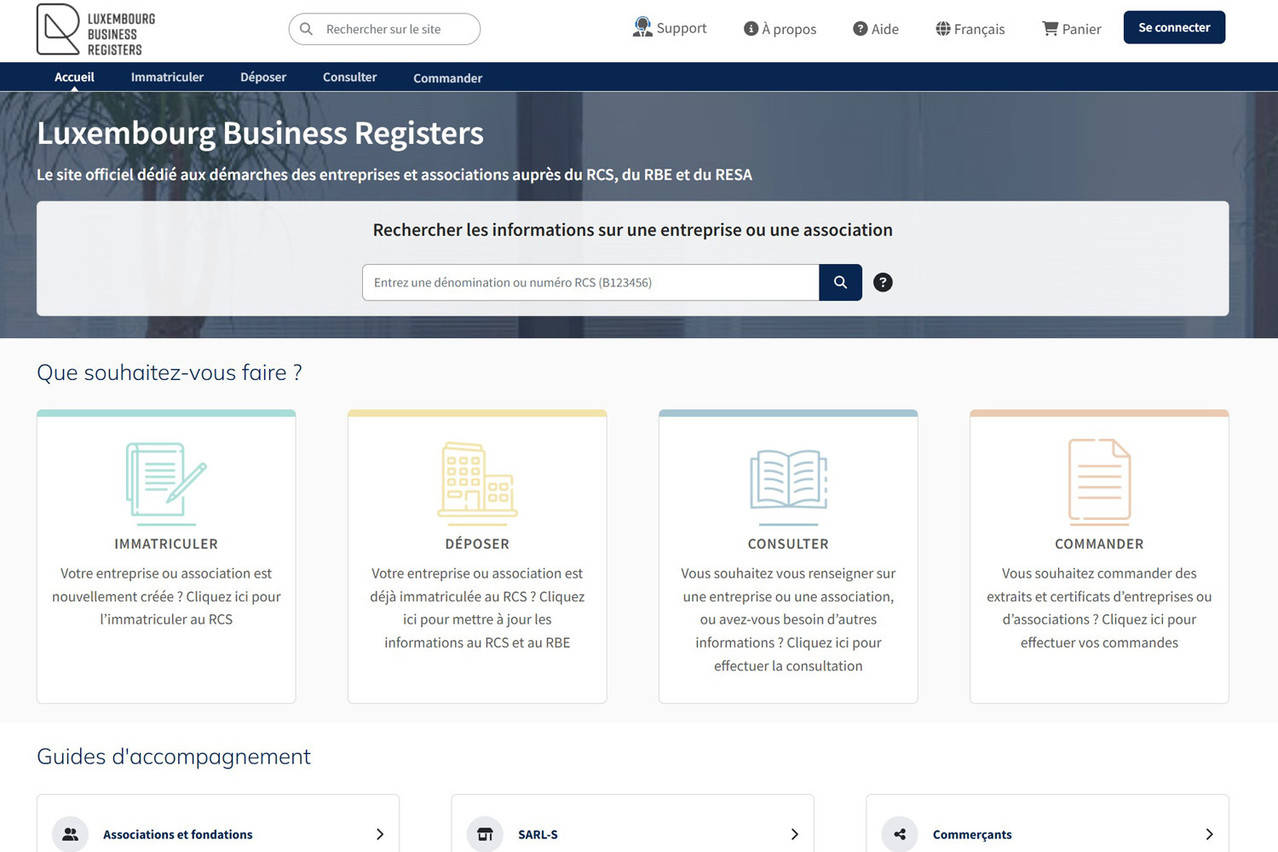The image size is (1278, 852).
Task: Open the Français language selector
Action: coord(969,28)
